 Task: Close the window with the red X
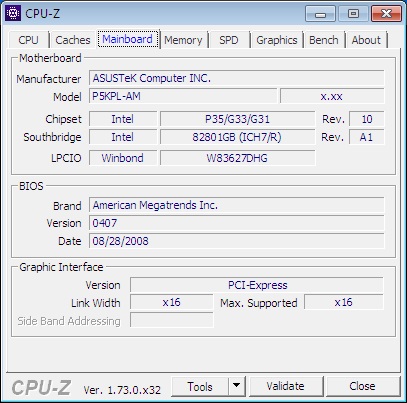click(386, 14)
